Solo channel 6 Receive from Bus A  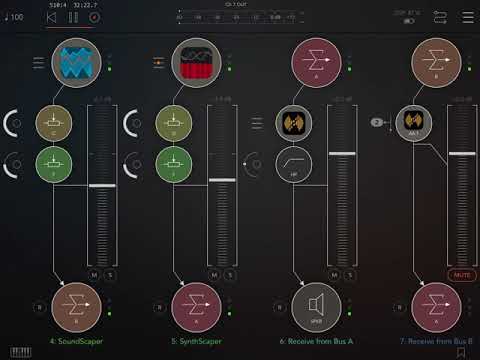(x=350, y=275)
